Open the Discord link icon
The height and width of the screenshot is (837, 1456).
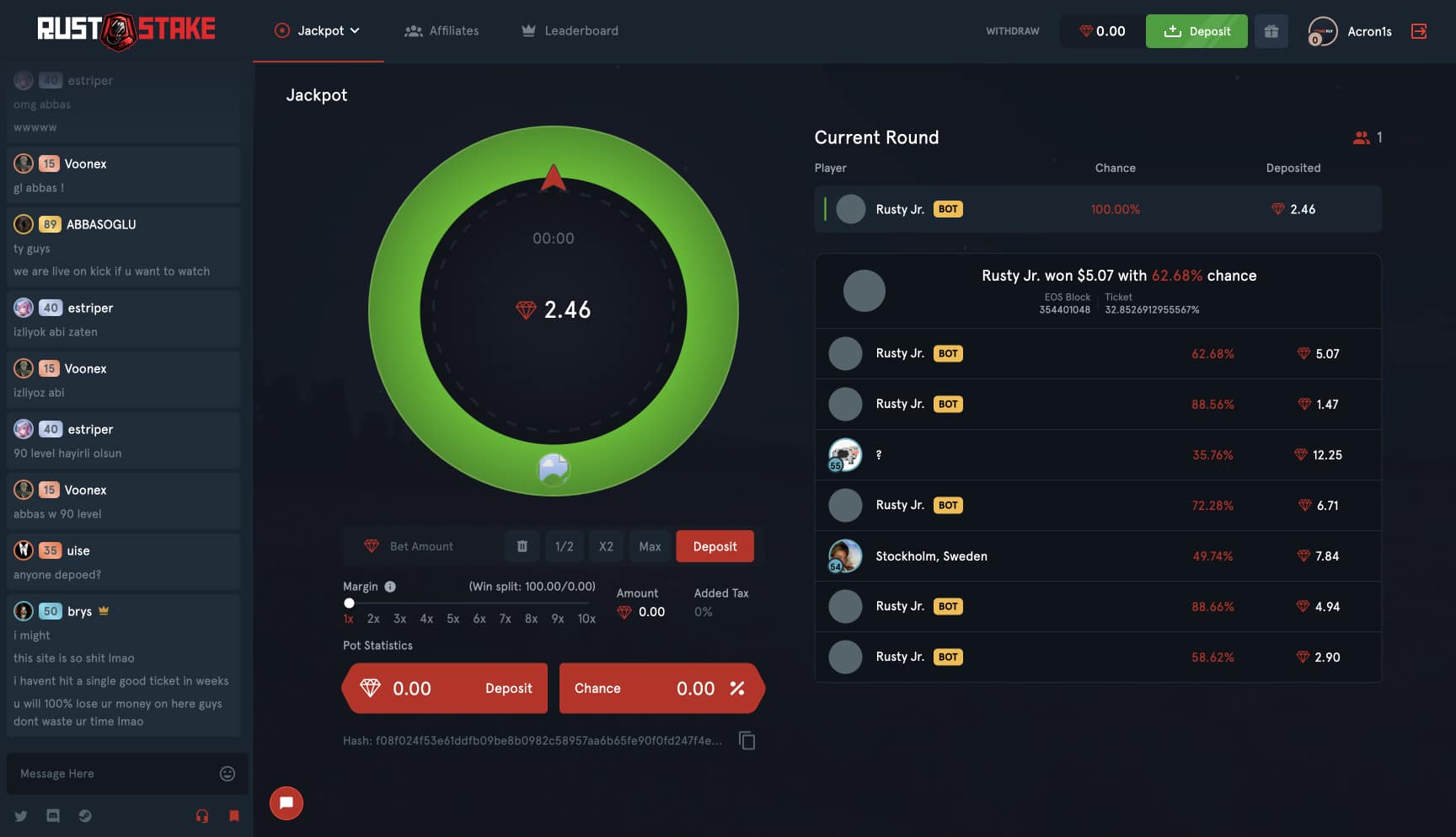click(x=53, y=816)
